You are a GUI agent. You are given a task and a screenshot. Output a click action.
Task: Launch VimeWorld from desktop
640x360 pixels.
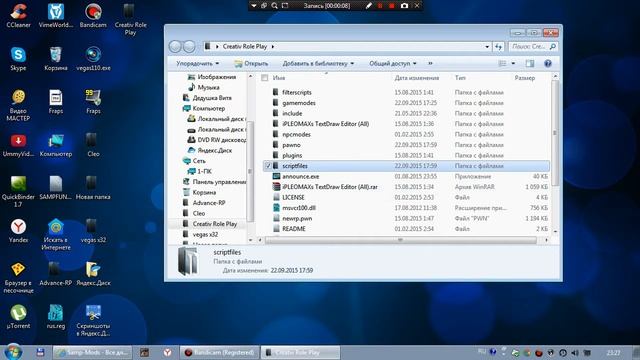56,16
